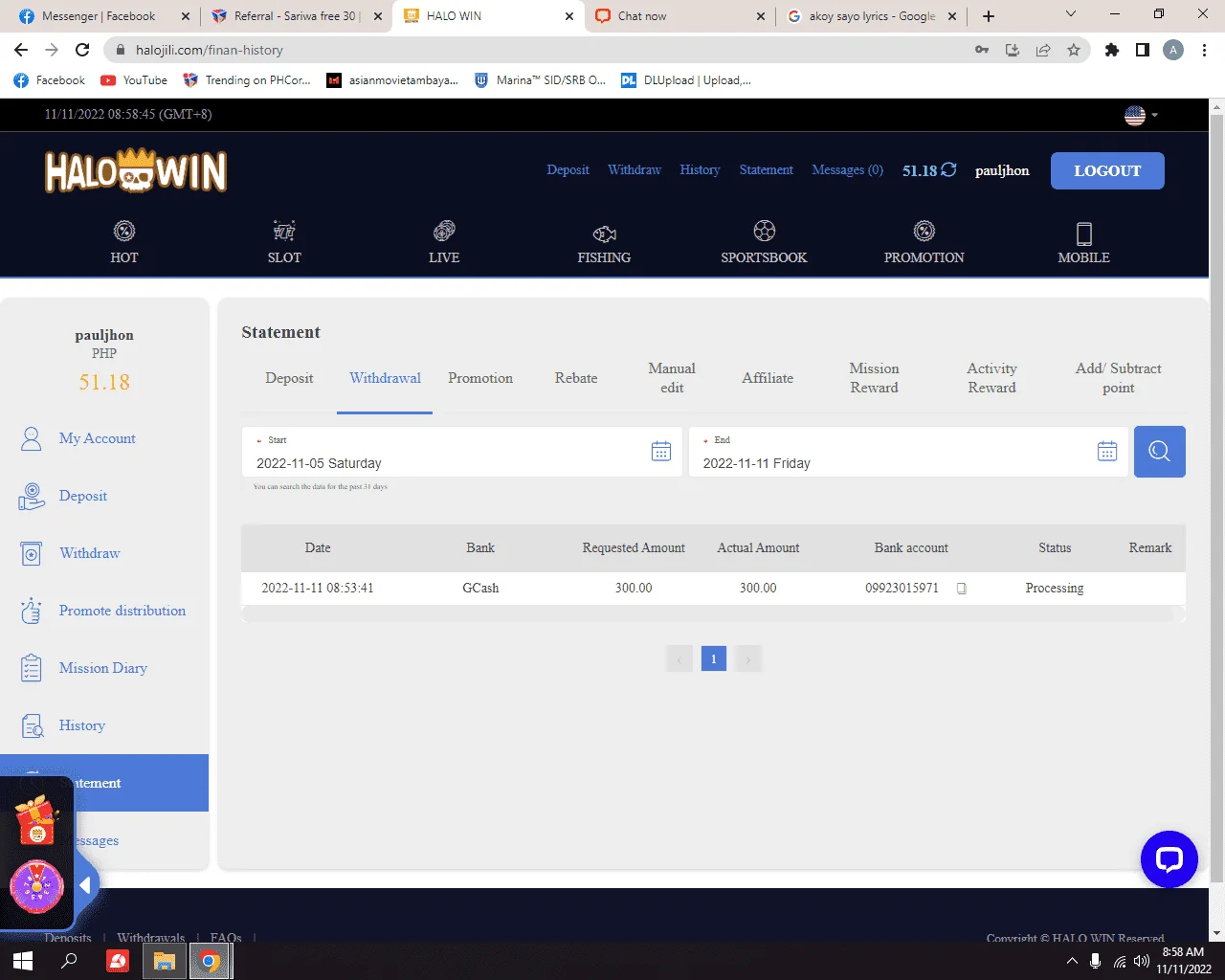Select the Rebate statement tab

576,378
